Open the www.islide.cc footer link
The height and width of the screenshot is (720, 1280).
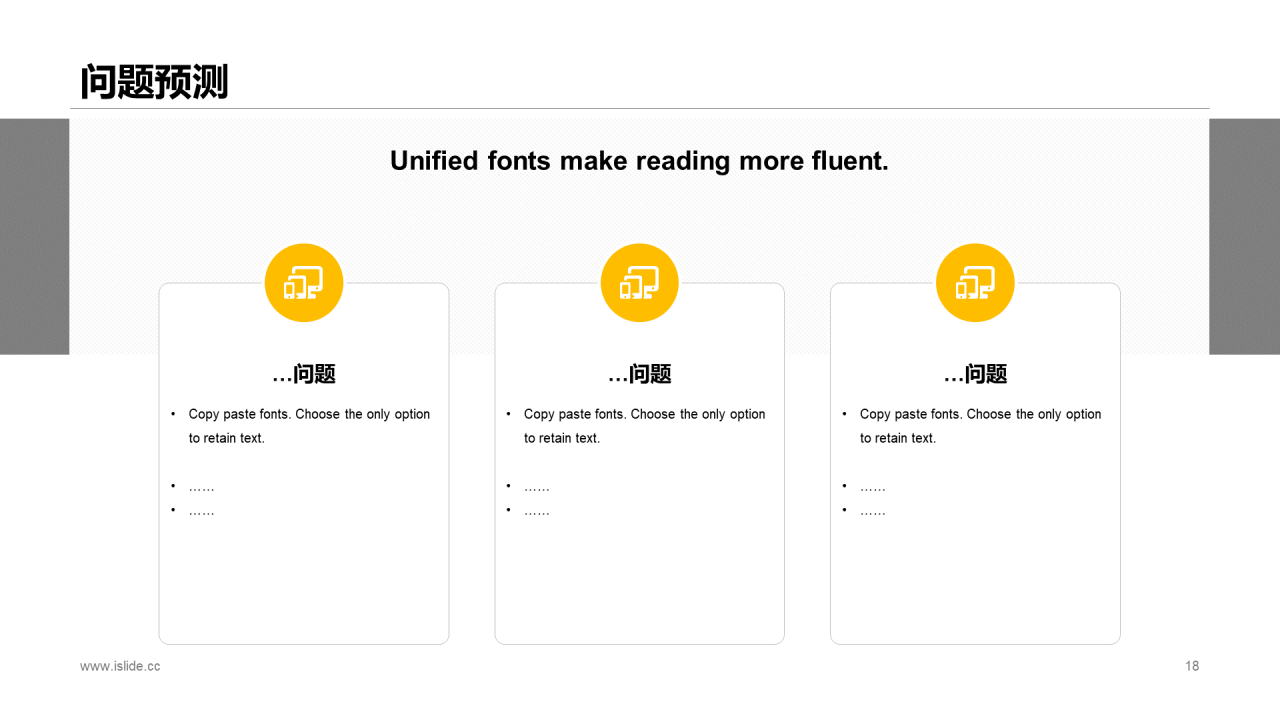point(120,666)
